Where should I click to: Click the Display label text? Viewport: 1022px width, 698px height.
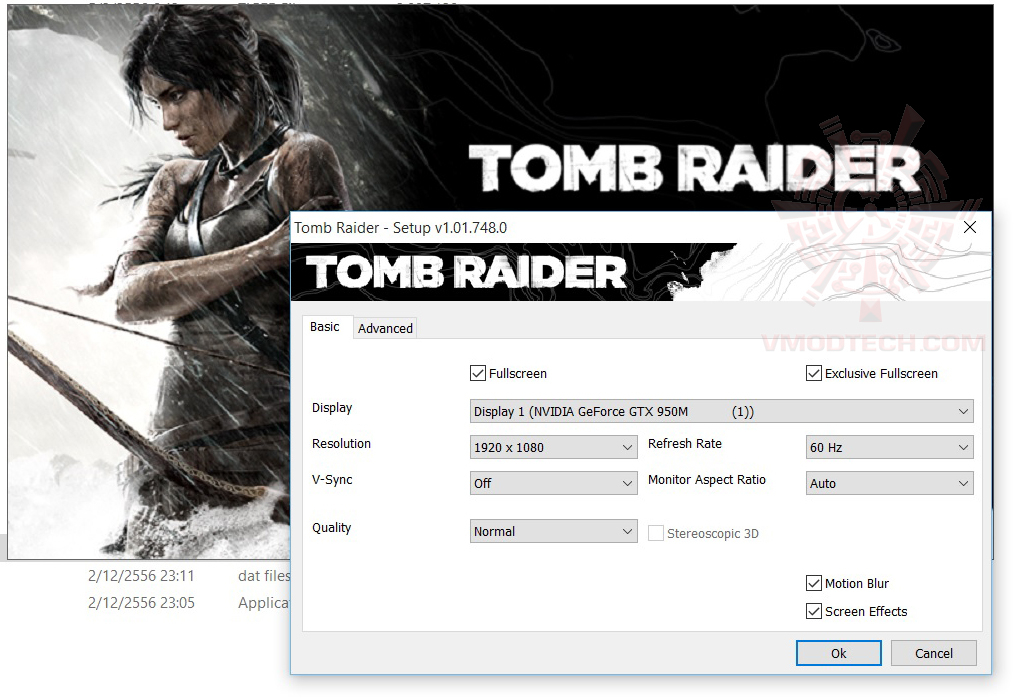coord(332,407)
